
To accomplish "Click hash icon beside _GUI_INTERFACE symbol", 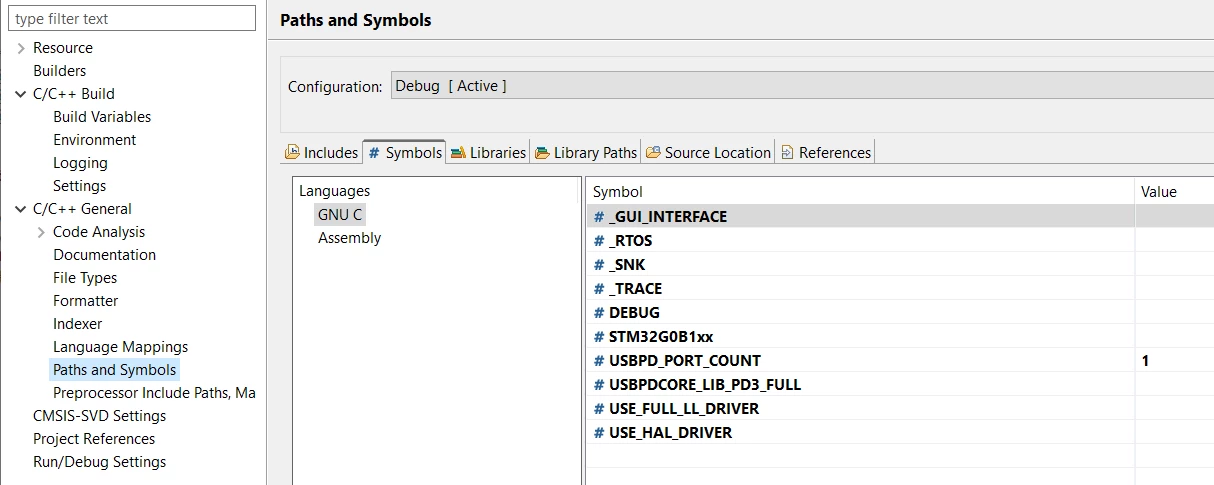I will point(599,217).
